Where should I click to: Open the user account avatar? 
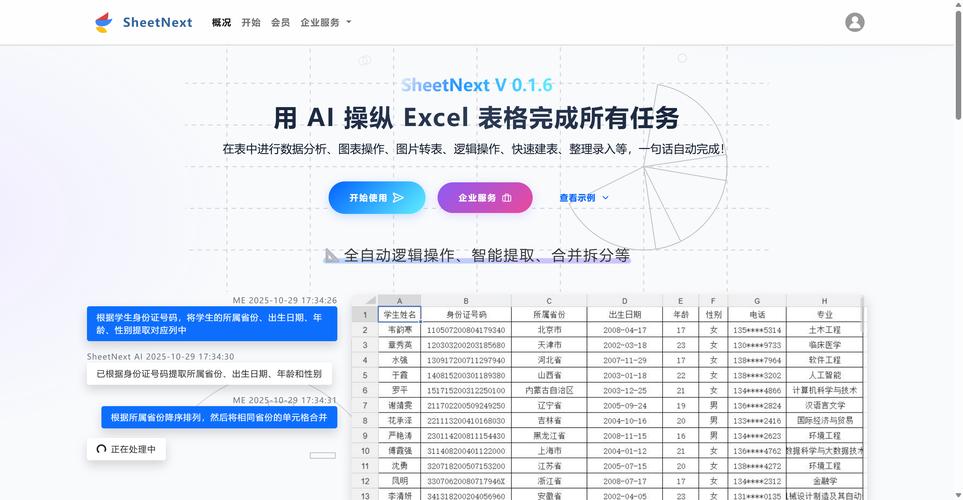click(854, 22)
